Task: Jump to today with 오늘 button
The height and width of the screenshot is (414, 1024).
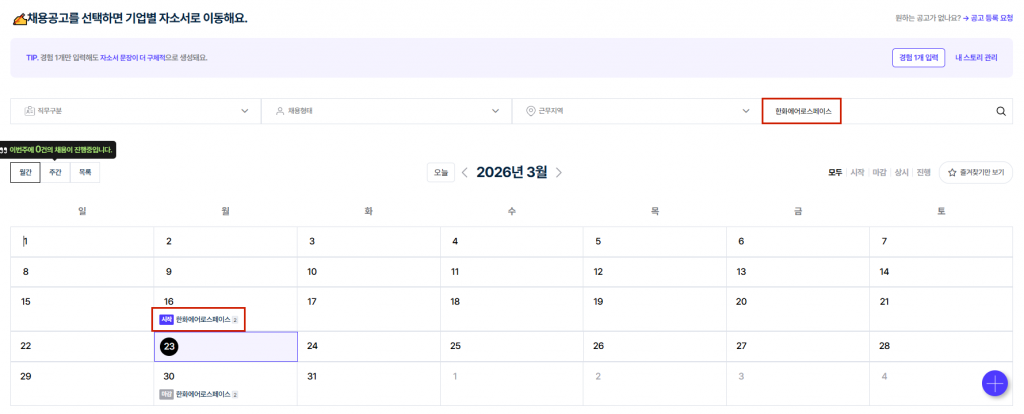Action: pyautogui.click(x=441, y=172)
